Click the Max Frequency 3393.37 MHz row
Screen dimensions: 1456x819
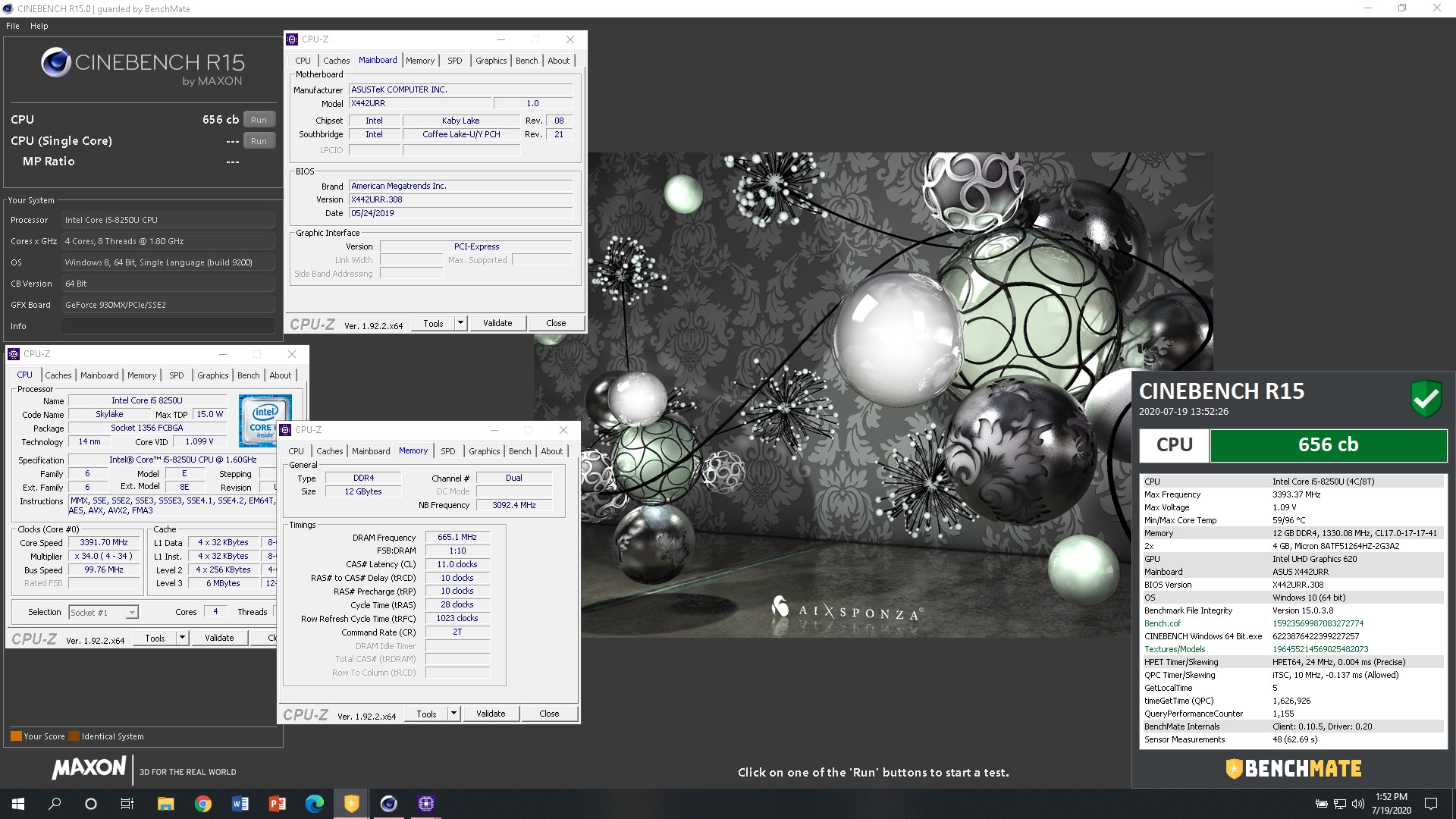[1292, 494]
